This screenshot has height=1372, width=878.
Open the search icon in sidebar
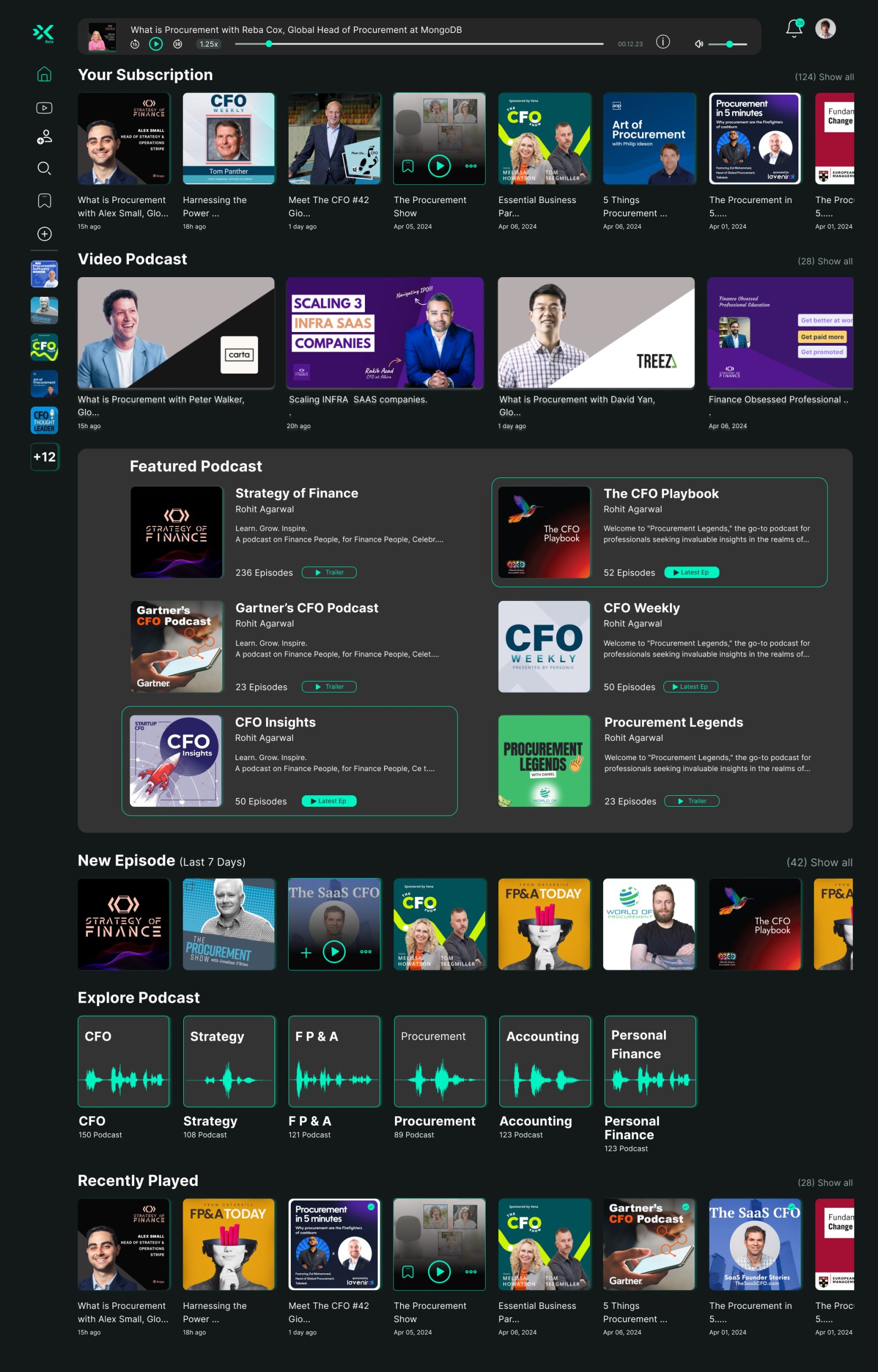pyautogui.click(x=44, y=167)
